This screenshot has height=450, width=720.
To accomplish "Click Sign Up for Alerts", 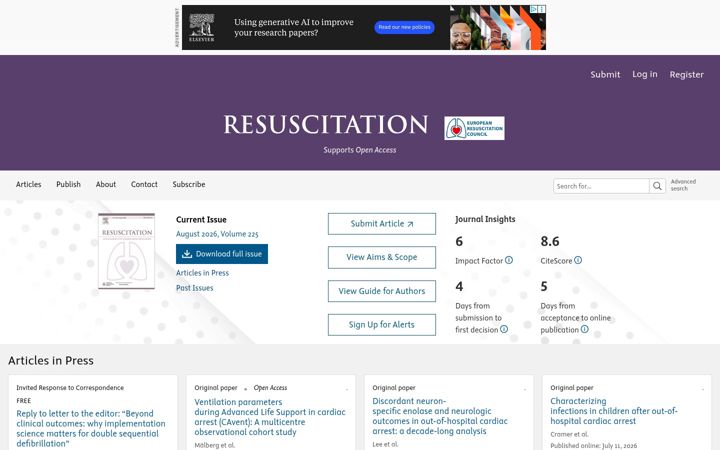I will [x=382, y=325].
